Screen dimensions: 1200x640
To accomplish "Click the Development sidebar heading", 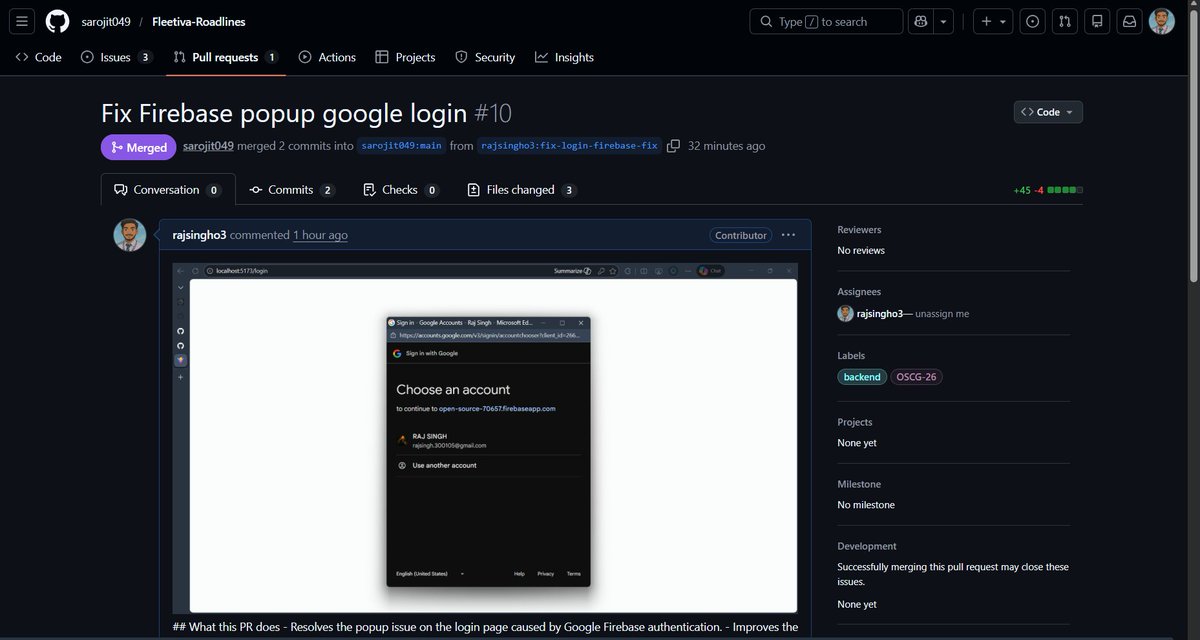I will click(867, 546).
